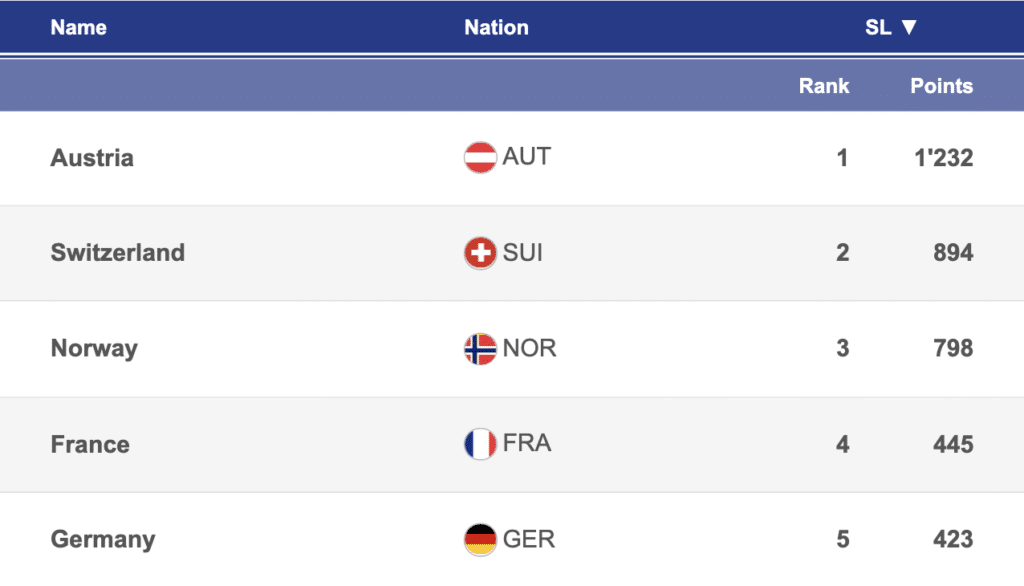
Task: Click the Points subheader
Action: tap(941, 86)
